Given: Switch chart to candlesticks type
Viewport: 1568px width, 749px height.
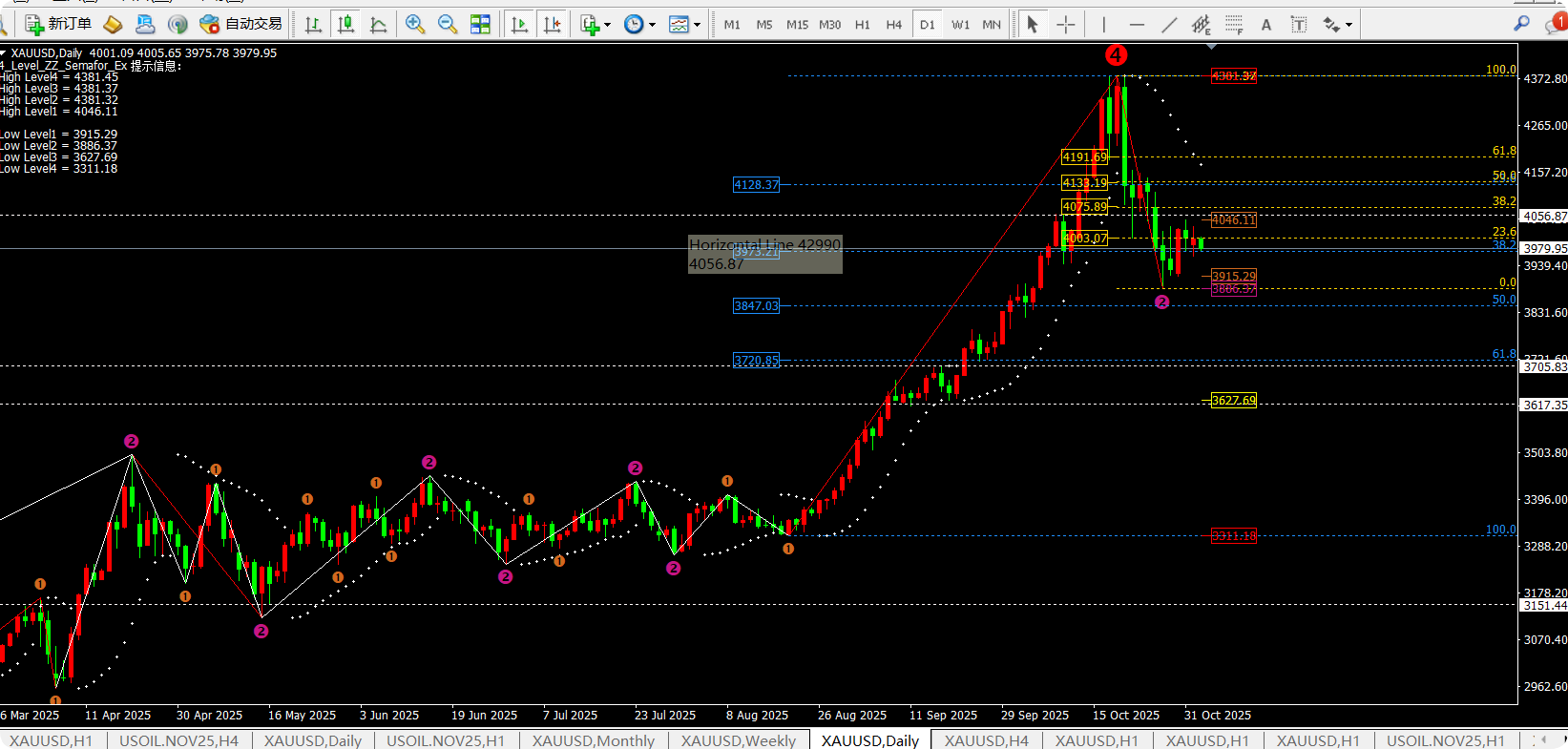Looking at the screenshot, I should coord(346,24).
